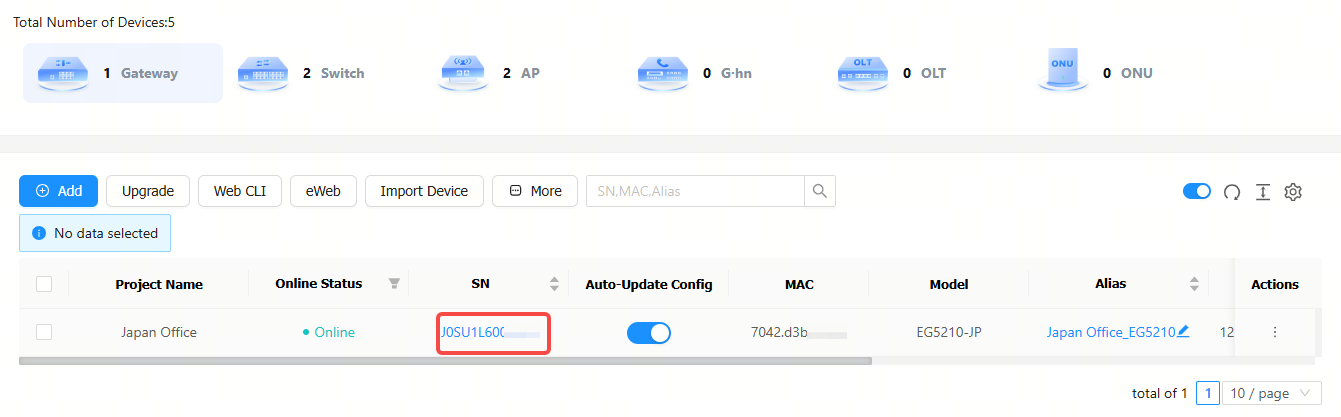Image resolution: width=1341 pixels, height=417 pixels.
Task: Click the SN, MAC, Alias search field
Action: tap(695, 191)
